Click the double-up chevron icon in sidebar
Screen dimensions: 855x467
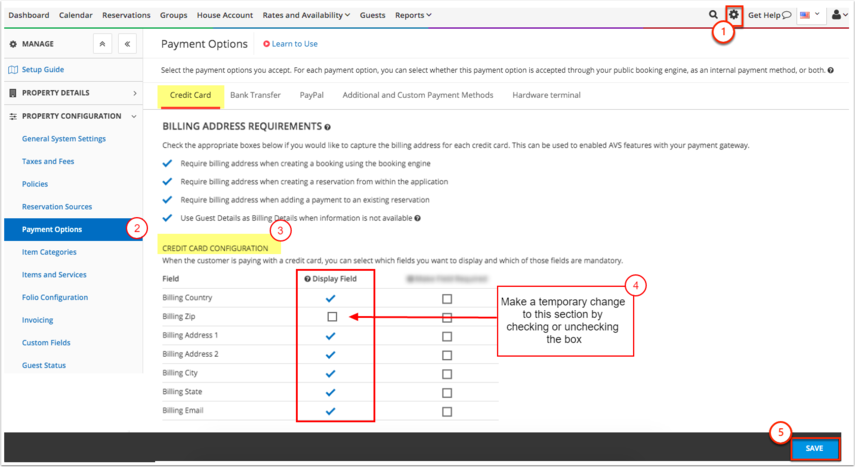102,45
